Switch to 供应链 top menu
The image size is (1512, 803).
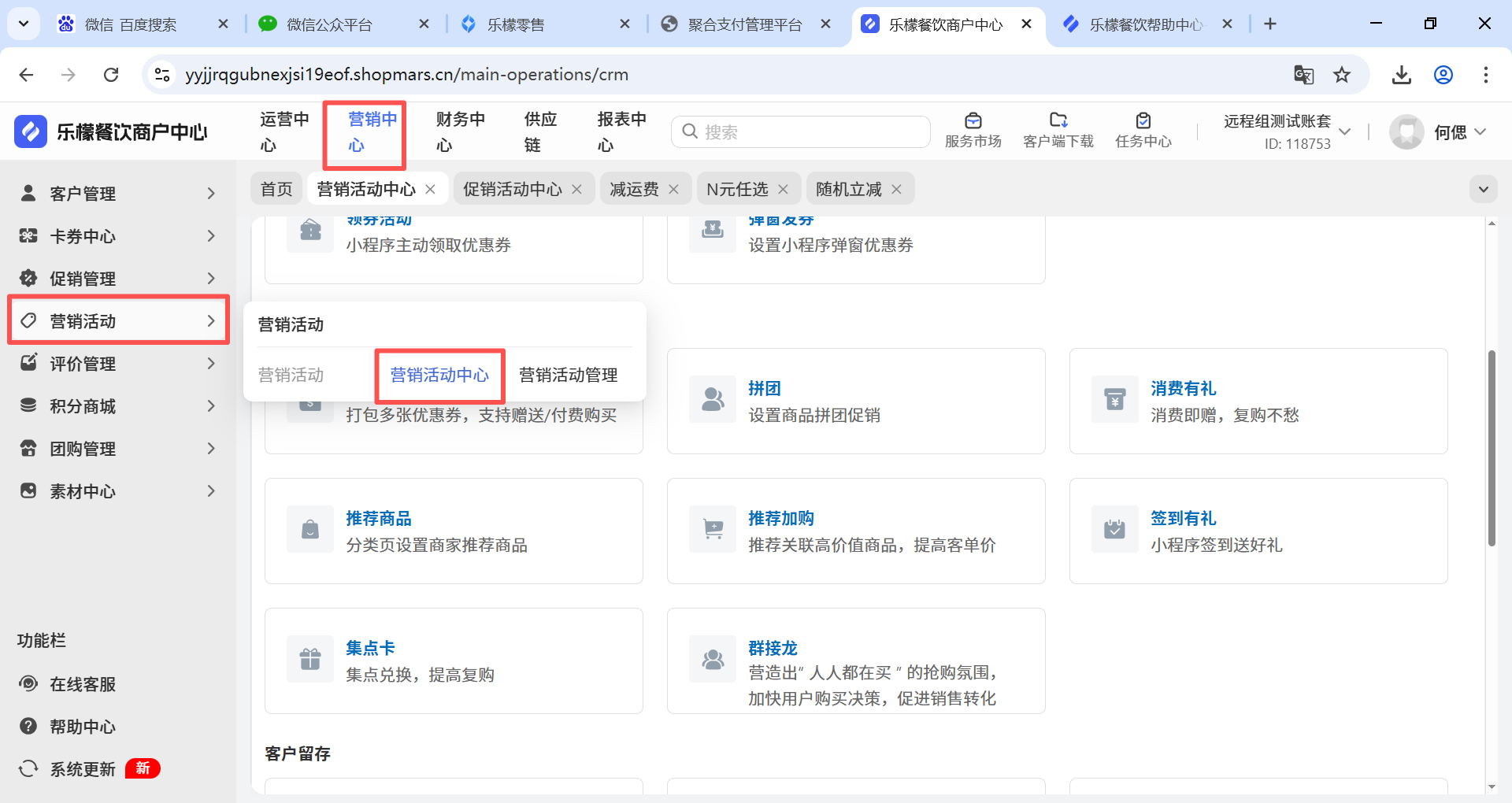pyautogui.click(x=541, y=131)
